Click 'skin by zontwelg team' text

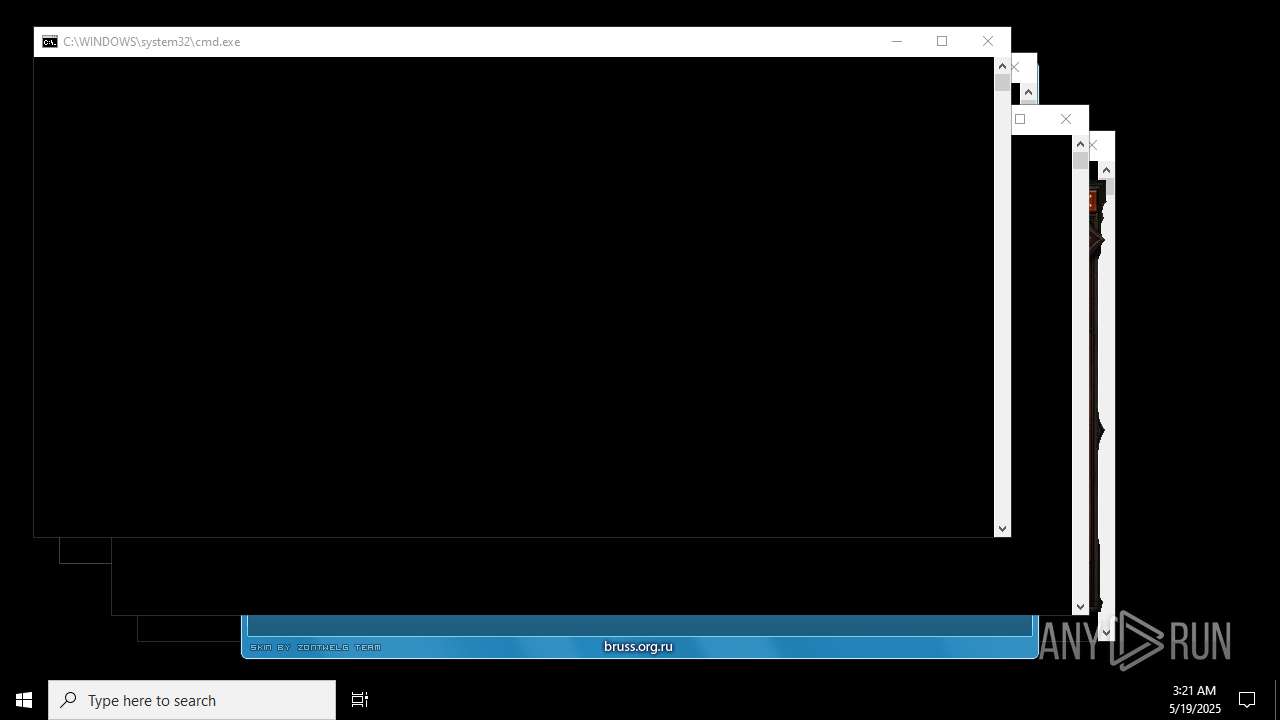click(x=315, y=647)
